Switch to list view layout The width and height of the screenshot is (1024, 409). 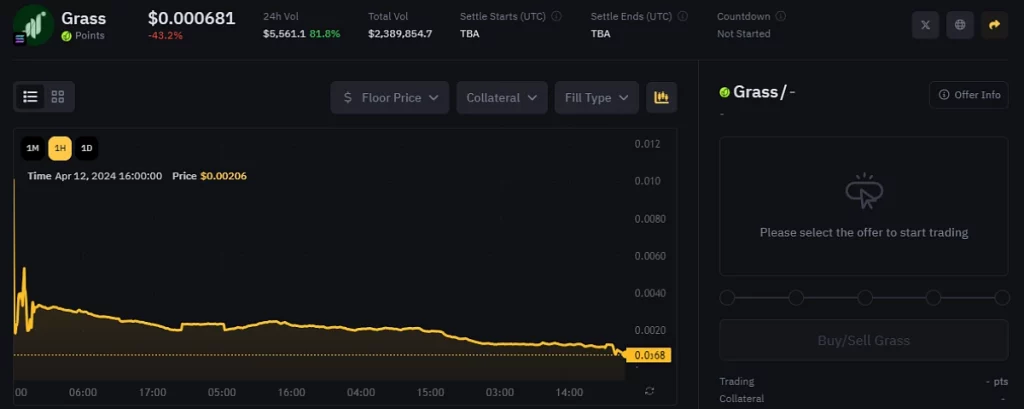pyautogui.click(x=31, y=97)
